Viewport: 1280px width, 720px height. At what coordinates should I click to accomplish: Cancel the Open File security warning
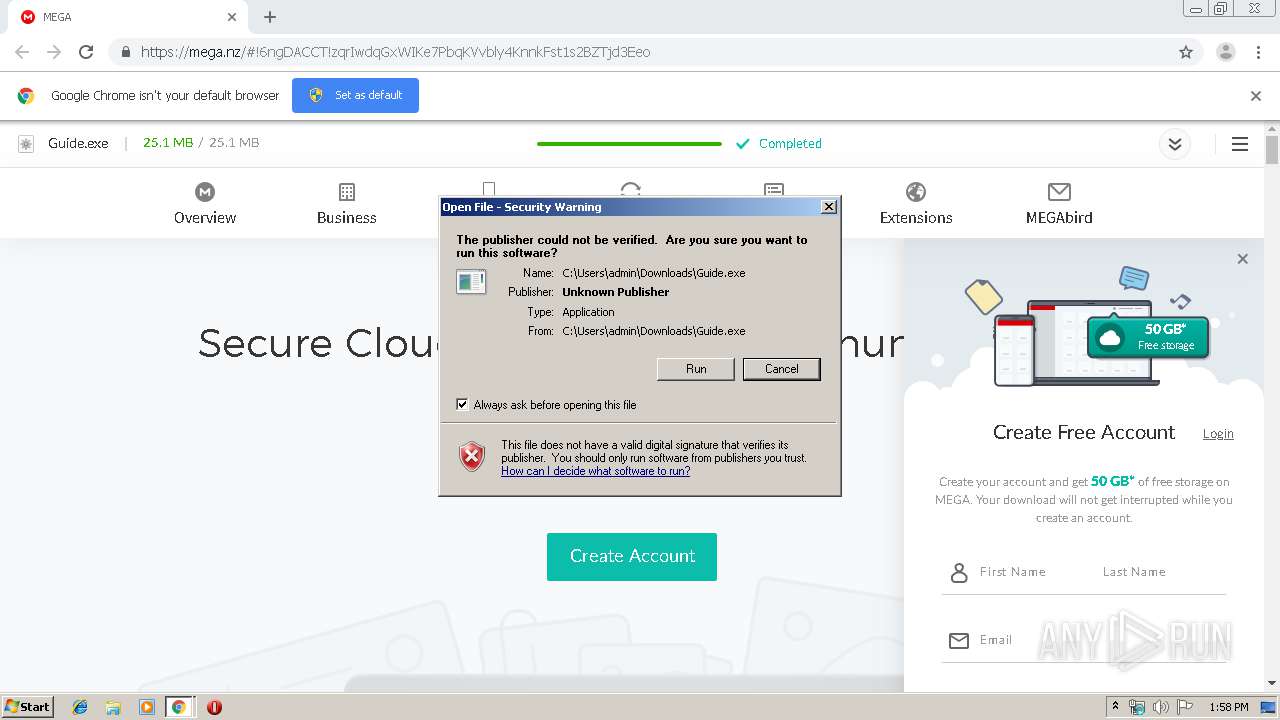(x=781, y=369)
